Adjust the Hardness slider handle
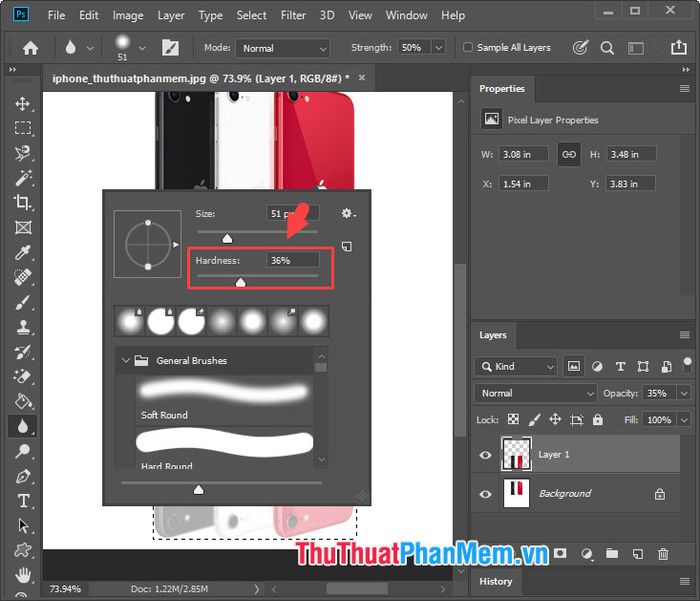This screenshot has width=700, height=601. (241, 282)
